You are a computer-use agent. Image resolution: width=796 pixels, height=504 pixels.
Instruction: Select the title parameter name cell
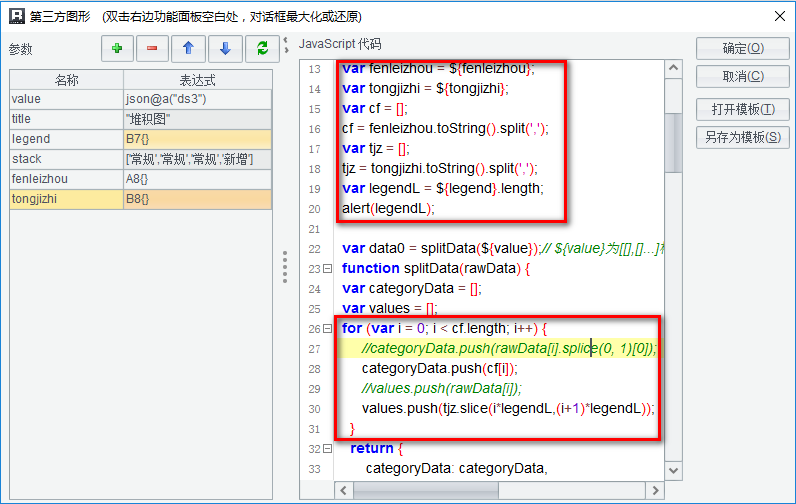(67, 119)
